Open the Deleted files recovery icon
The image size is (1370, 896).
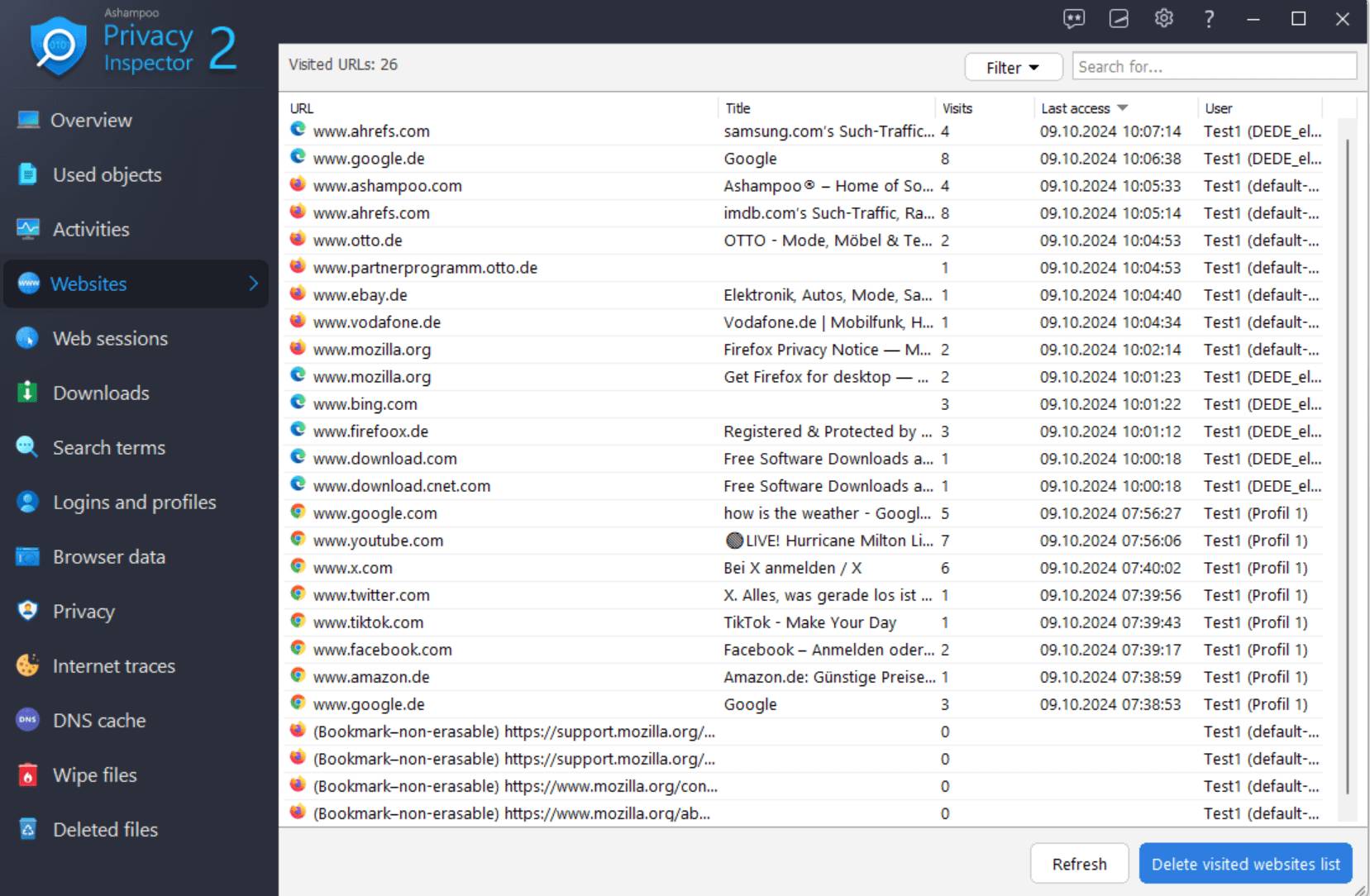point(27,829)
